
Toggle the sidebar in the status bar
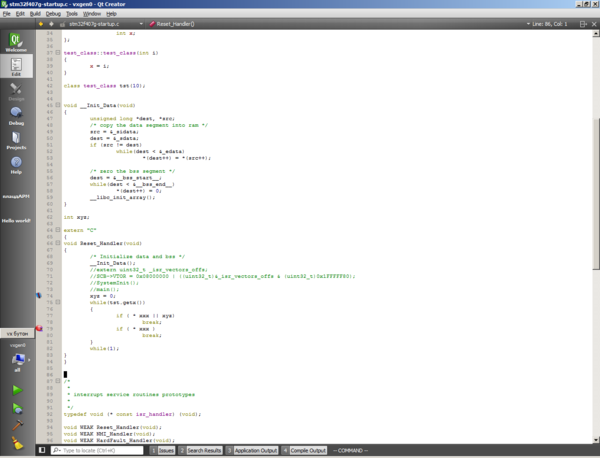coord(42,450)
